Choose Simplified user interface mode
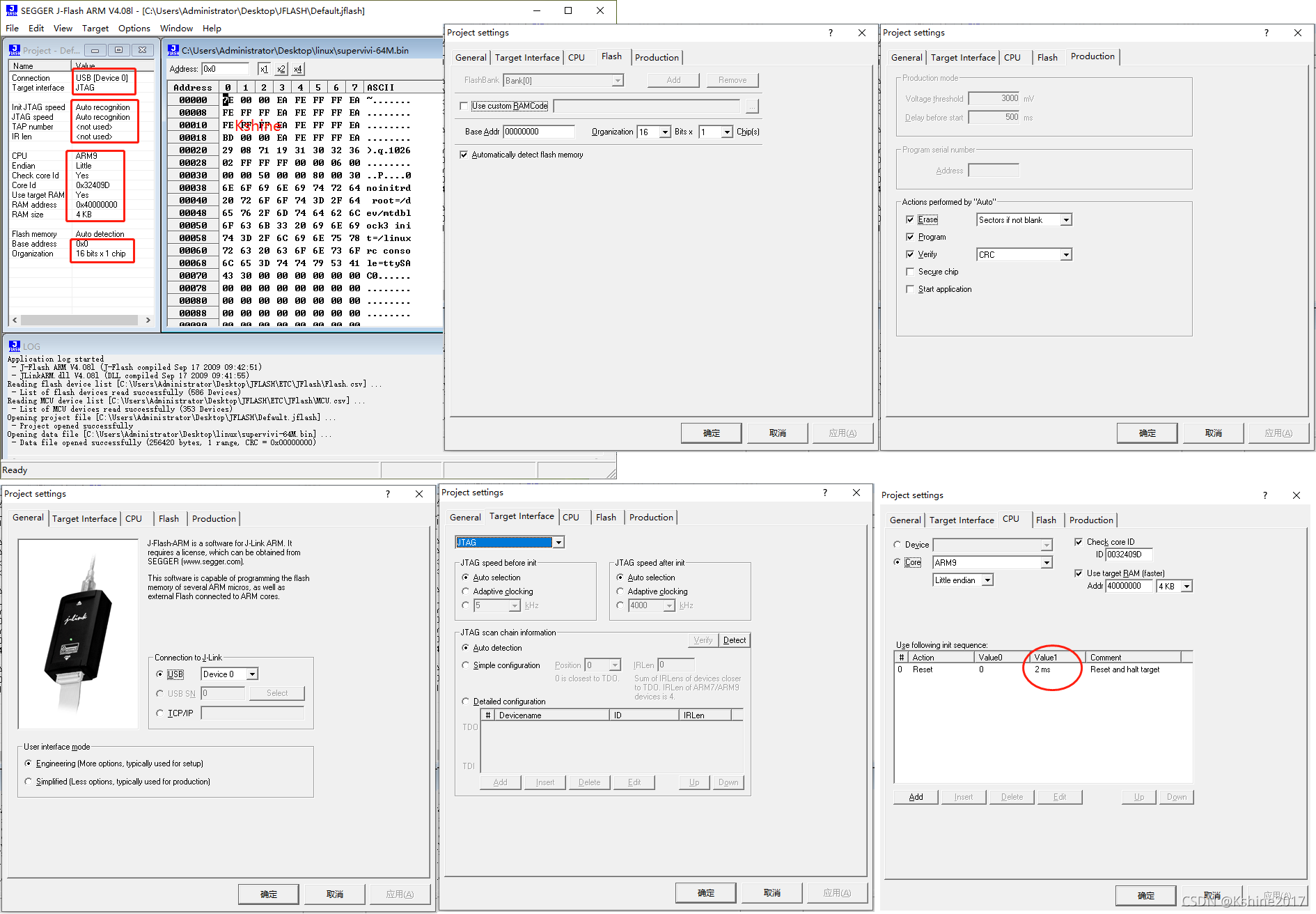 [x=29, y=782]
